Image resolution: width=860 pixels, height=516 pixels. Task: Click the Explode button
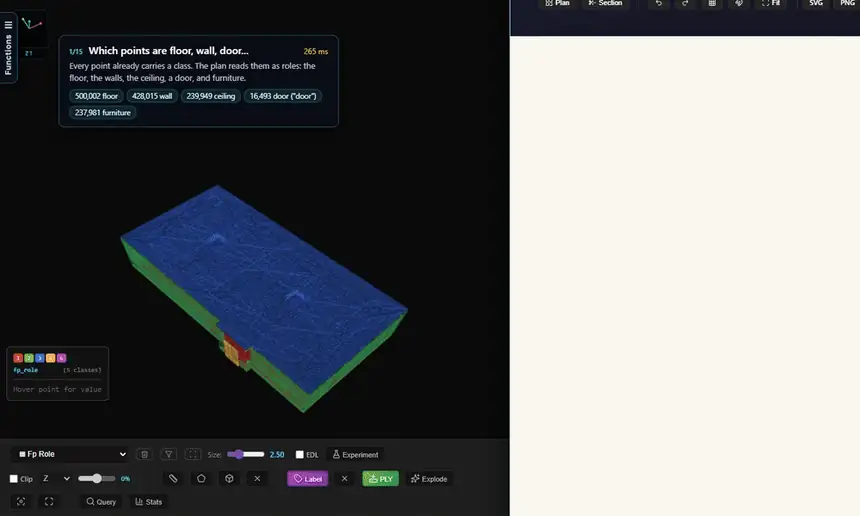click(429, 479)
